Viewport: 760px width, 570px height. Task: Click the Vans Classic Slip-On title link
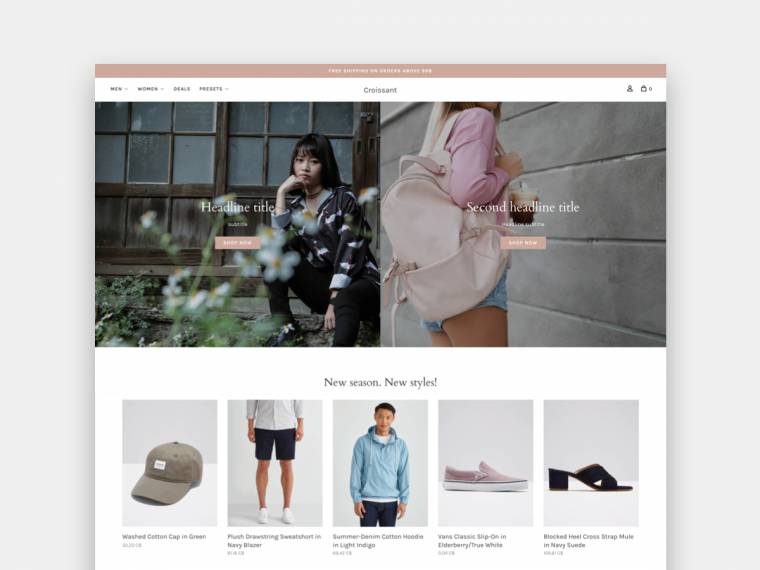point(472,541)
